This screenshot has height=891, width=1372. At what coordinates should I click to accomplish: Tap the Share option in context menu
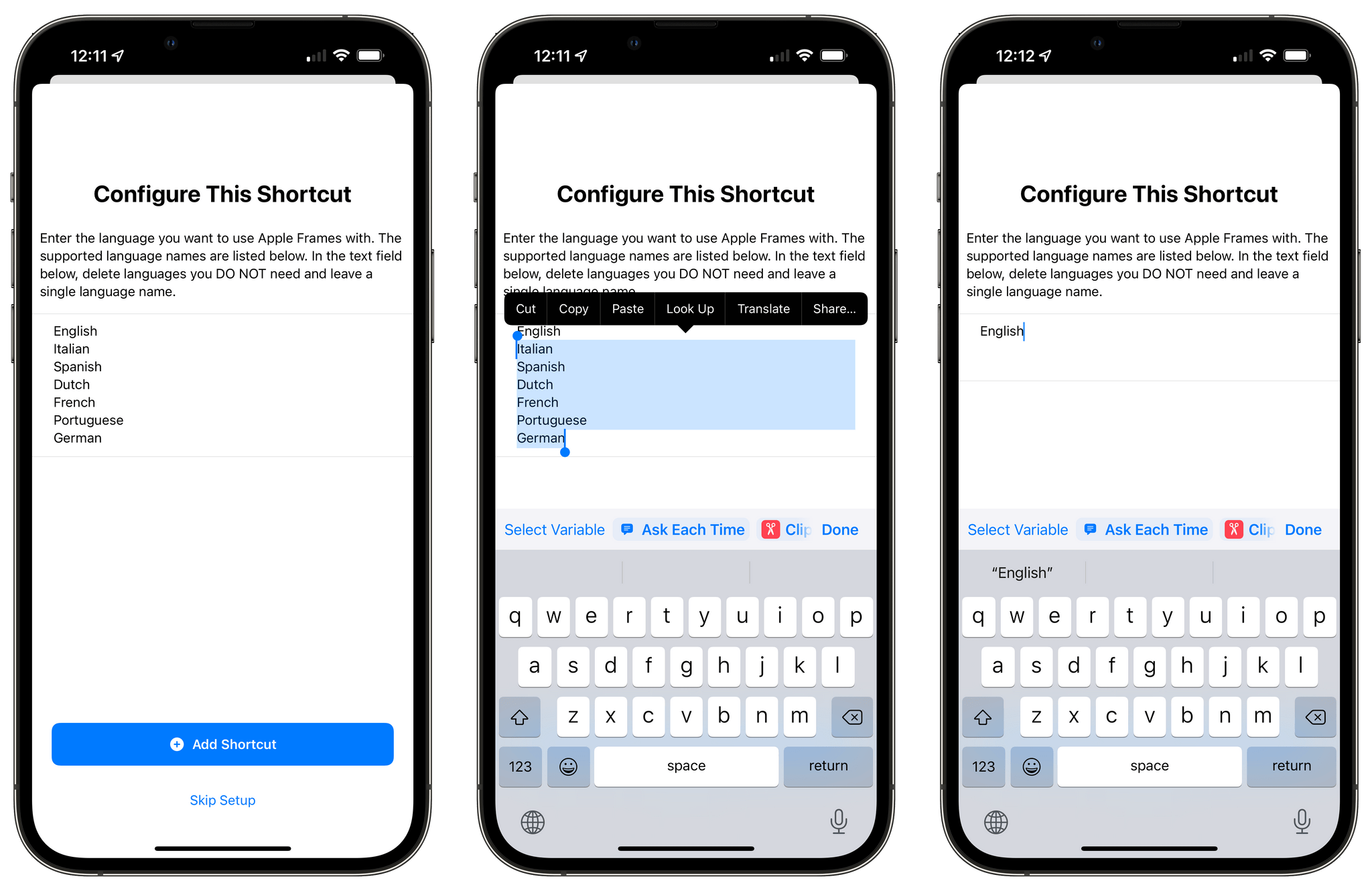834,307
